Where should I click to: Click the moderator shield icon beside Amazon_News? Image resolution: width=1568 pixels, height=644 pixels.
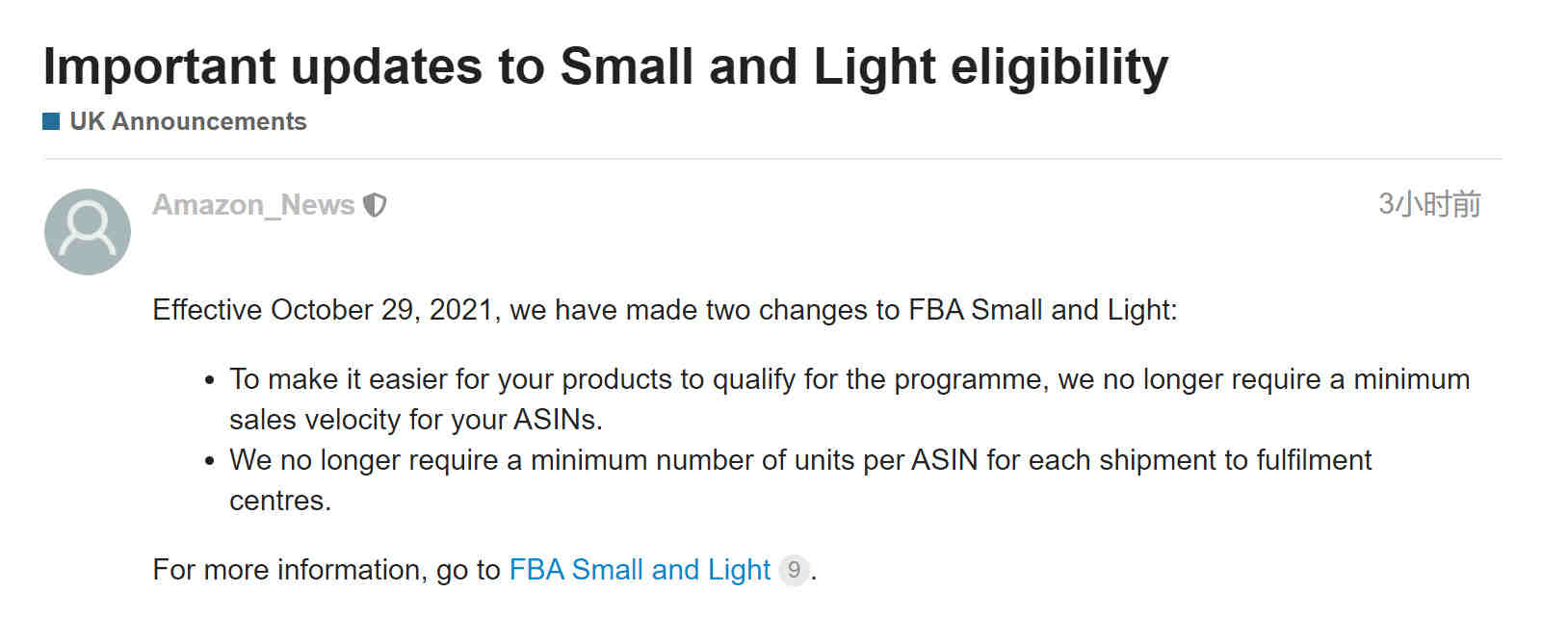[x=375, y=205]
